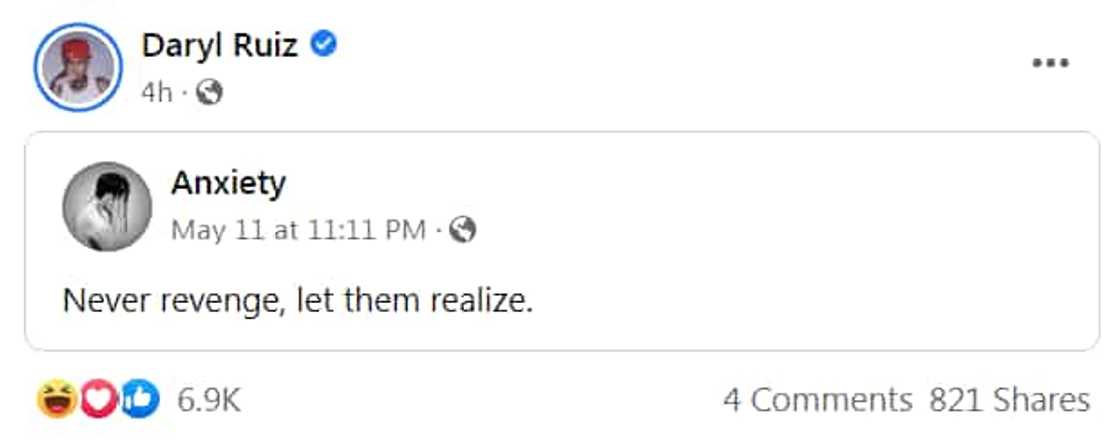Click the public globe icon under Daryl Ruiz
The image size is (1120, 441).
[209, 93]
